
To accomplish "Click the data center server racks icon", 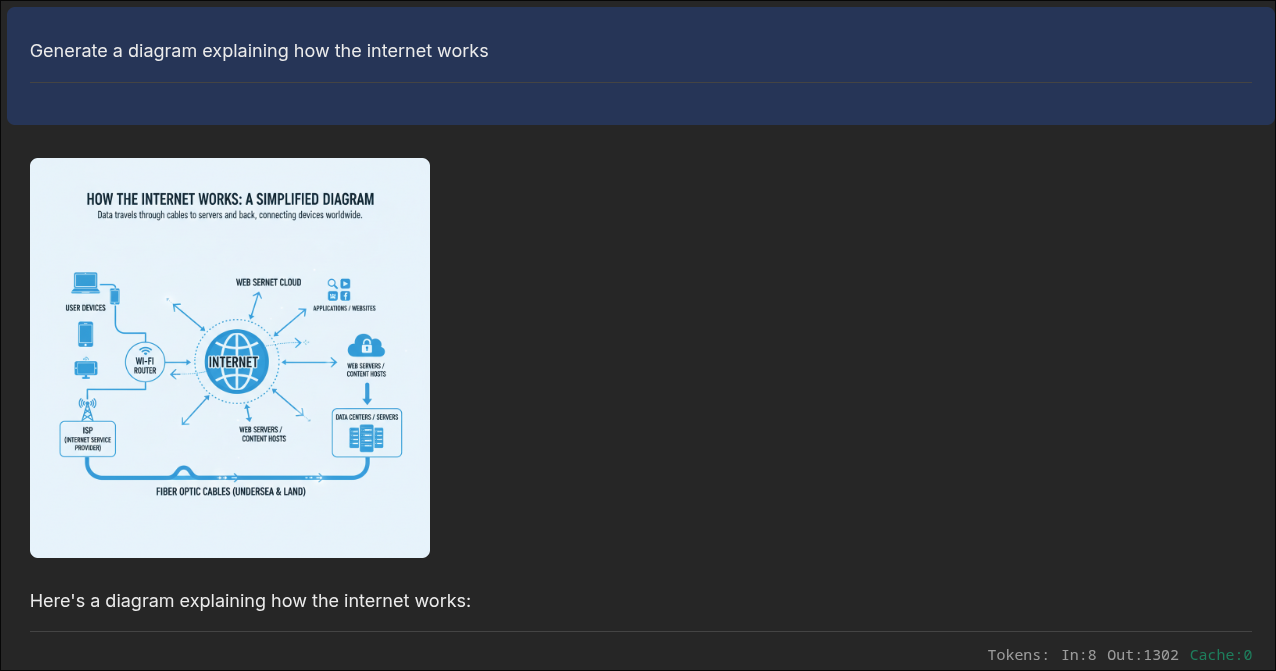I will (366, 437).
